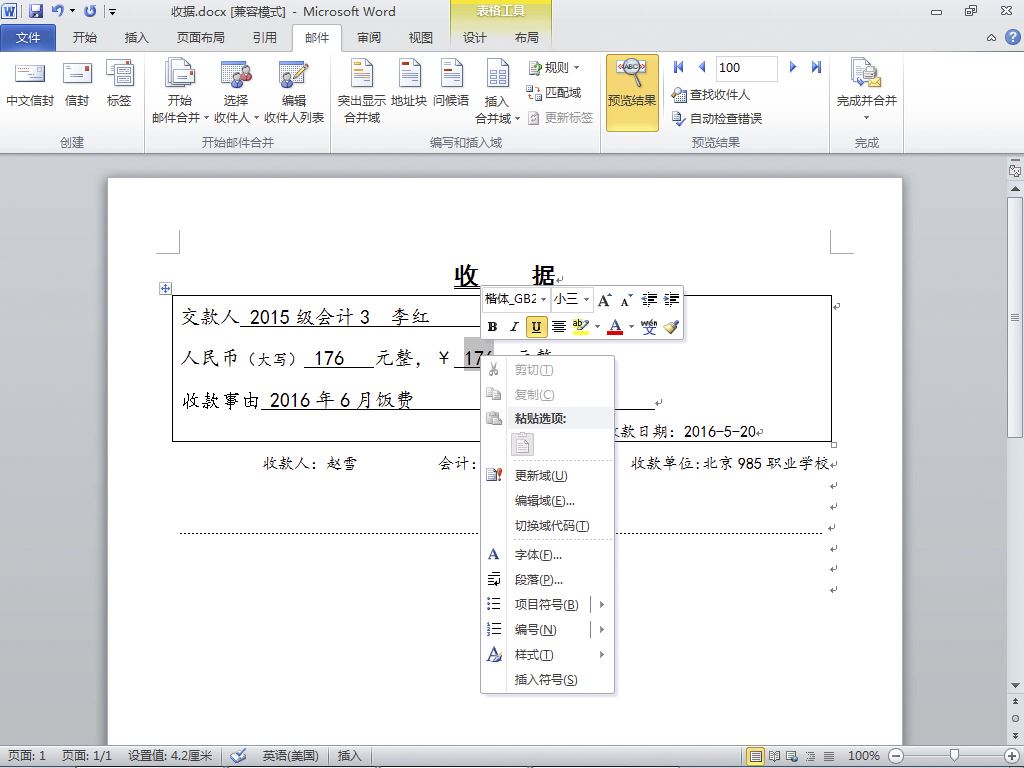Choose Insert Symbol (插入符号) in context menu
Image resolution: width=1024 pixels, height=768 pixels.
pyautogui.click(x=547, y=680)
